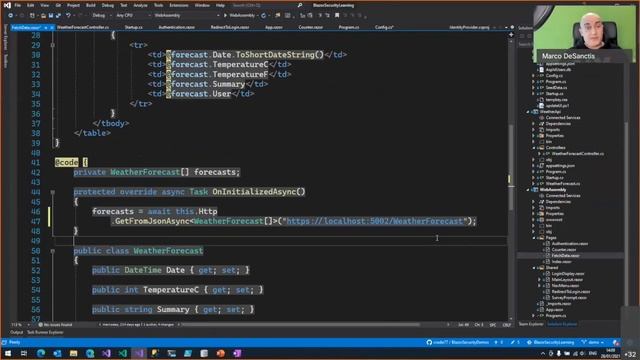The width and height of the screenshot is (640, 360).
Task: Collapse the WeatherForecast class at line 50
Action: [53, 251]
